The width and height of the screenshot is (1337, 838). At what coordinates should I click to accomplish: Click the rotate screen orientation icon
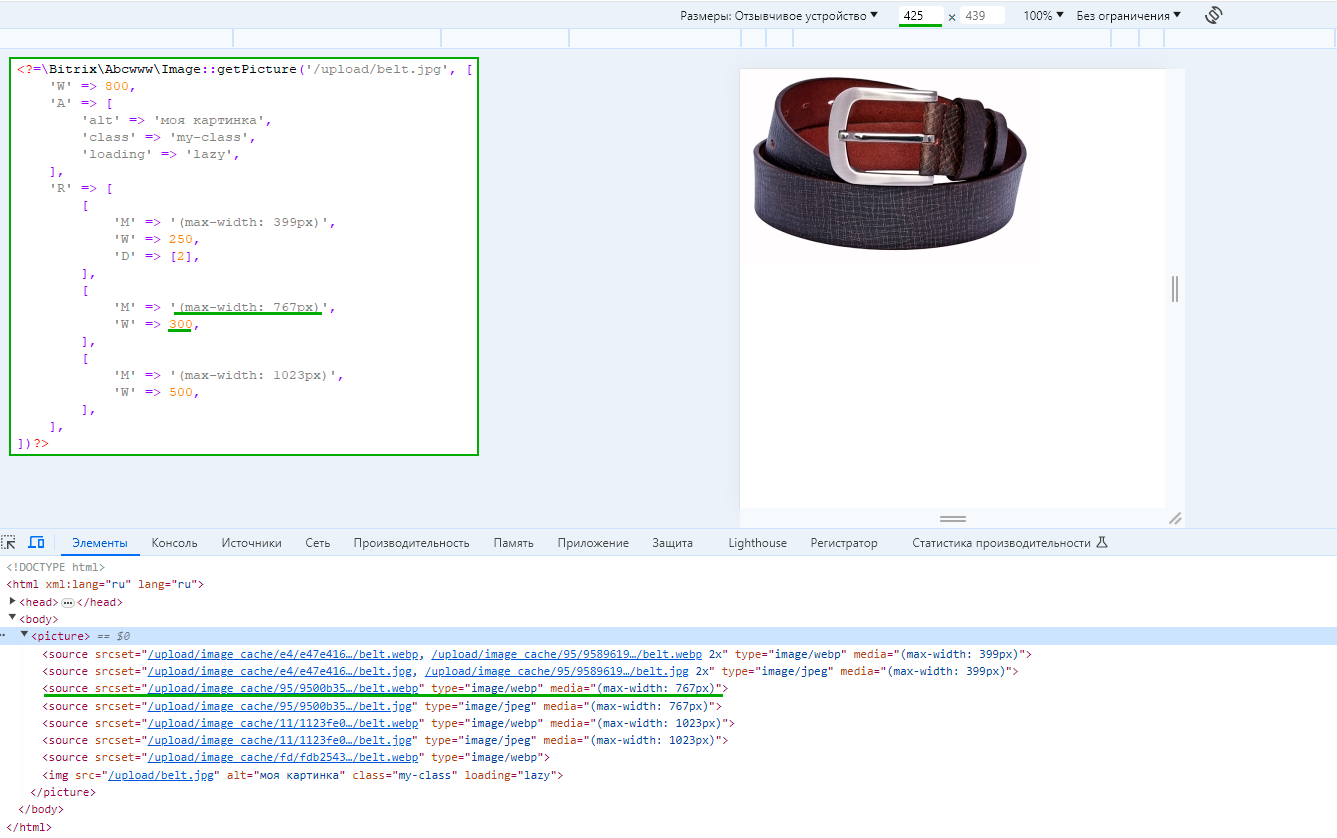1214,15
